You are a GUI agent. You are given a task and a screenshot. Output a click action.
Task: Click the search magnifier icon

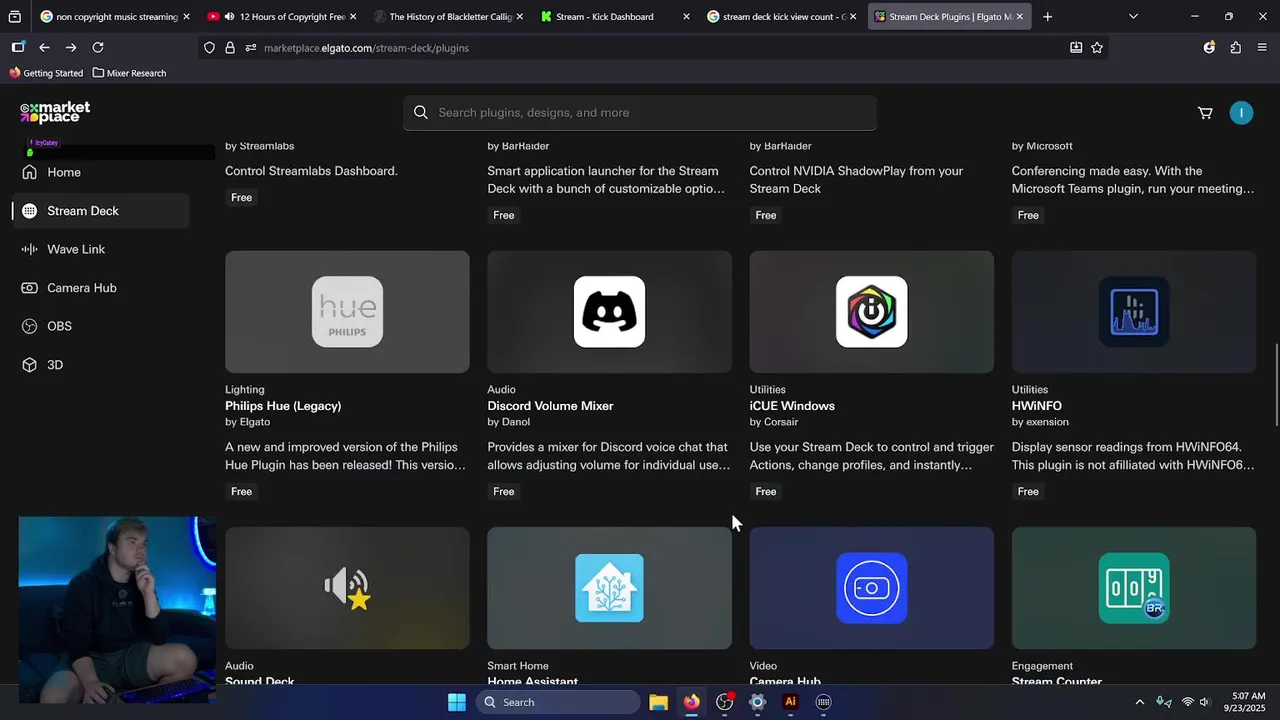[421, 113]
